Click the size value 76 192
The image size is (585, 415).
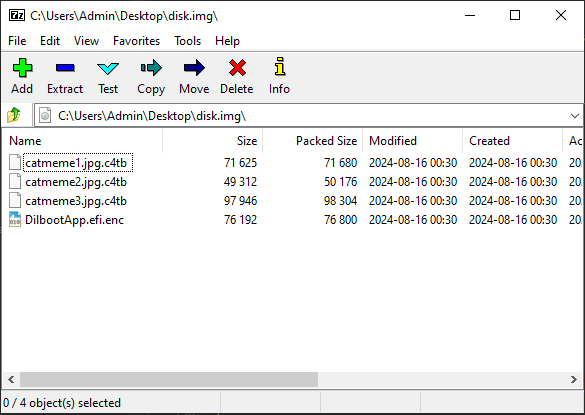pyautogui.click(x=240, y=220)
